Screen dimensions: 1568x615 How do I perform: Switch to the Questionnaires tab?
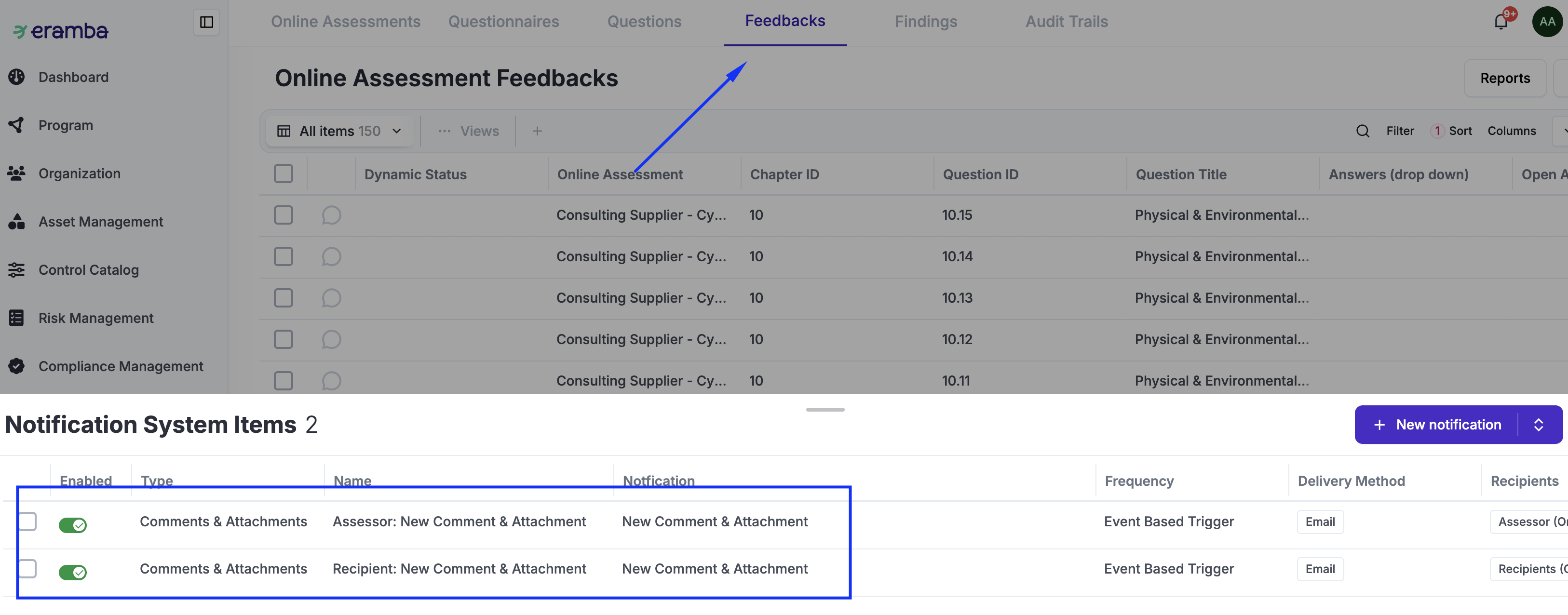[503, 22]
